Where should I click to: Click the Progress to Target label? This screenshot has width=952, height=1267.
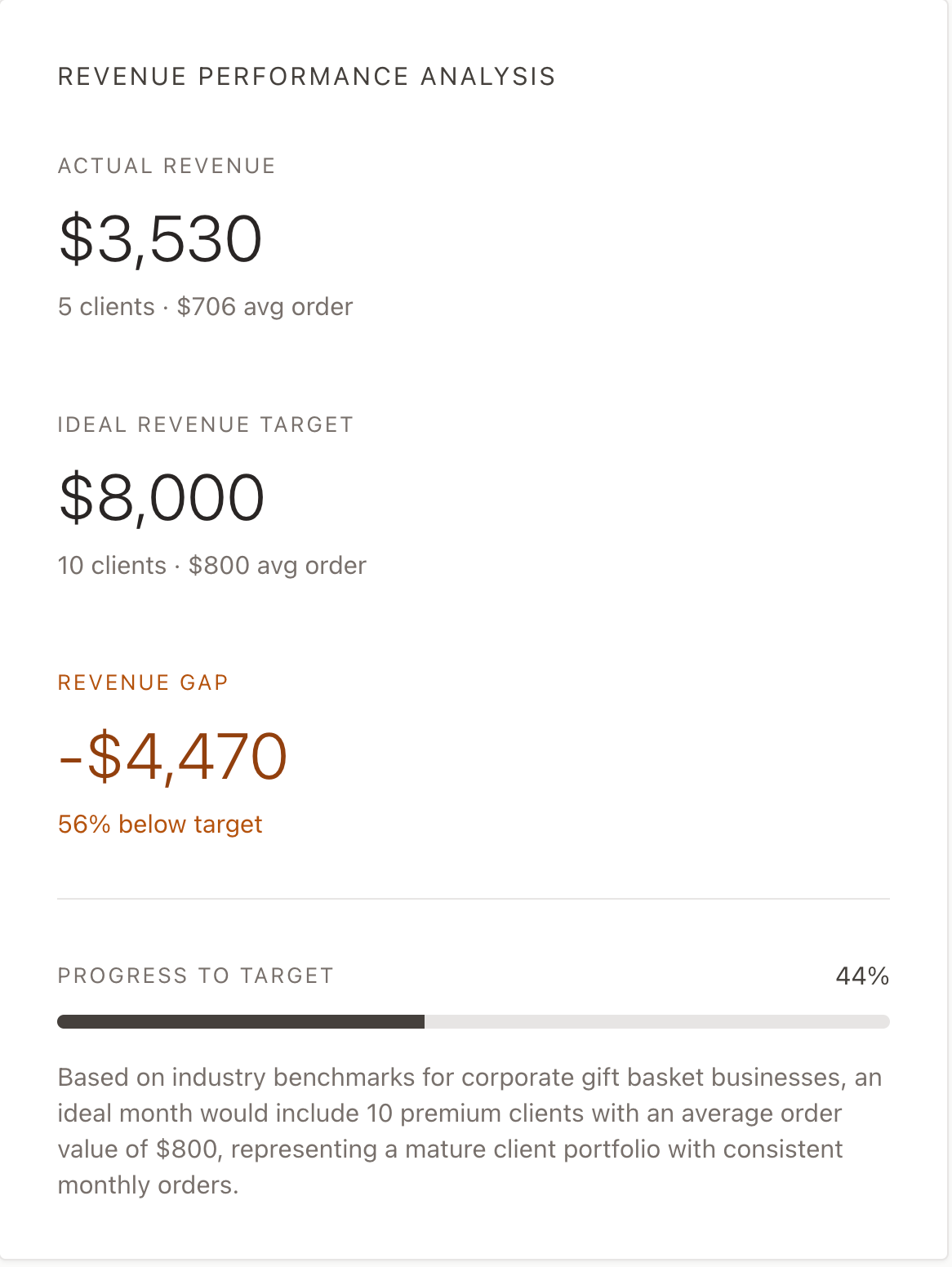tap(196, 976)
